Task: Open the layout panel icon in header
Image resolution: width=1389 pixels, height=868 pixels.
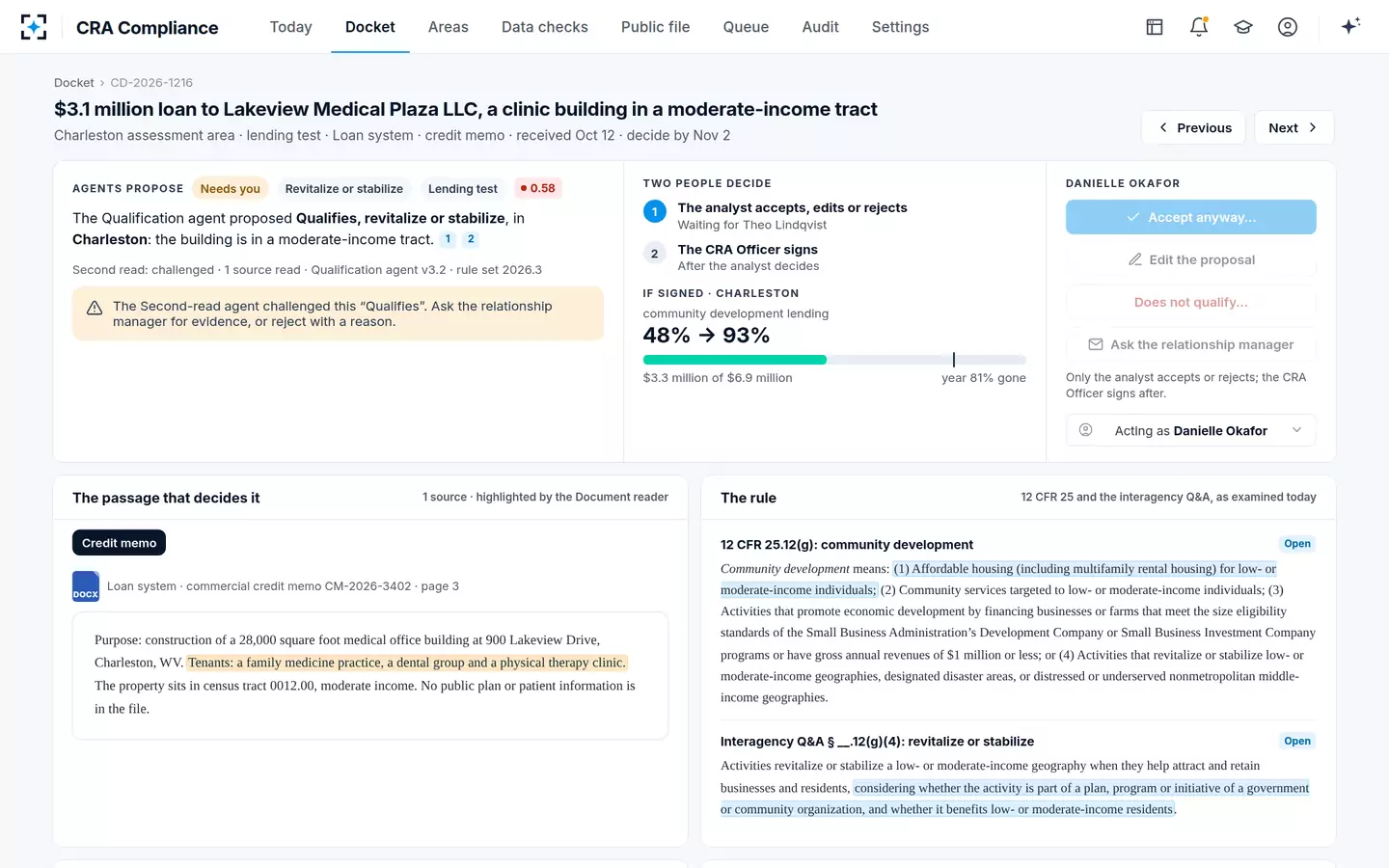Action: pyautogui.click(x=1155, y=27)
